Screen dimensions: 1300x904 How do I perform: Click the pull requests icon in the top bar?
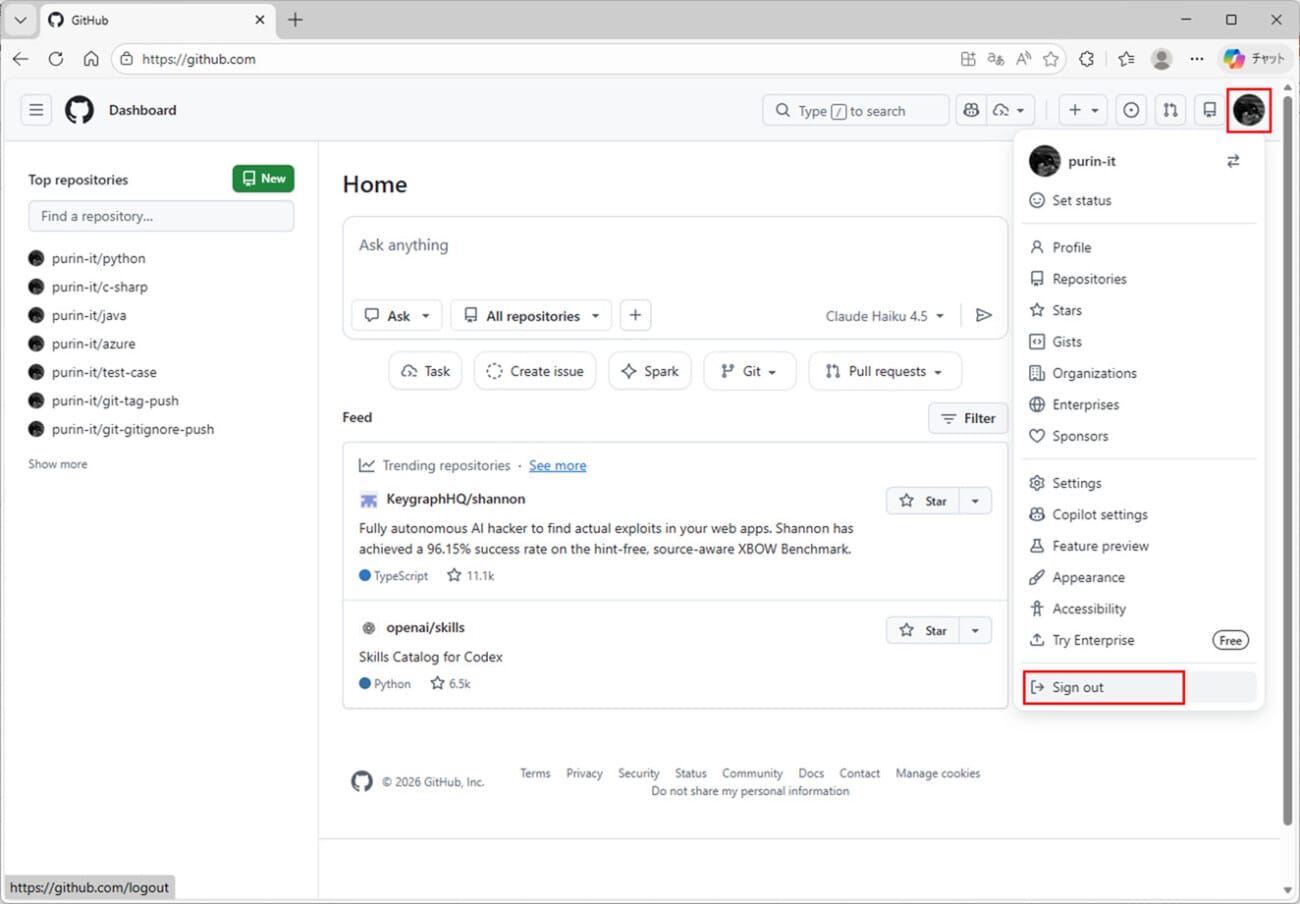pyautogui.click(x=1170, y=110)
